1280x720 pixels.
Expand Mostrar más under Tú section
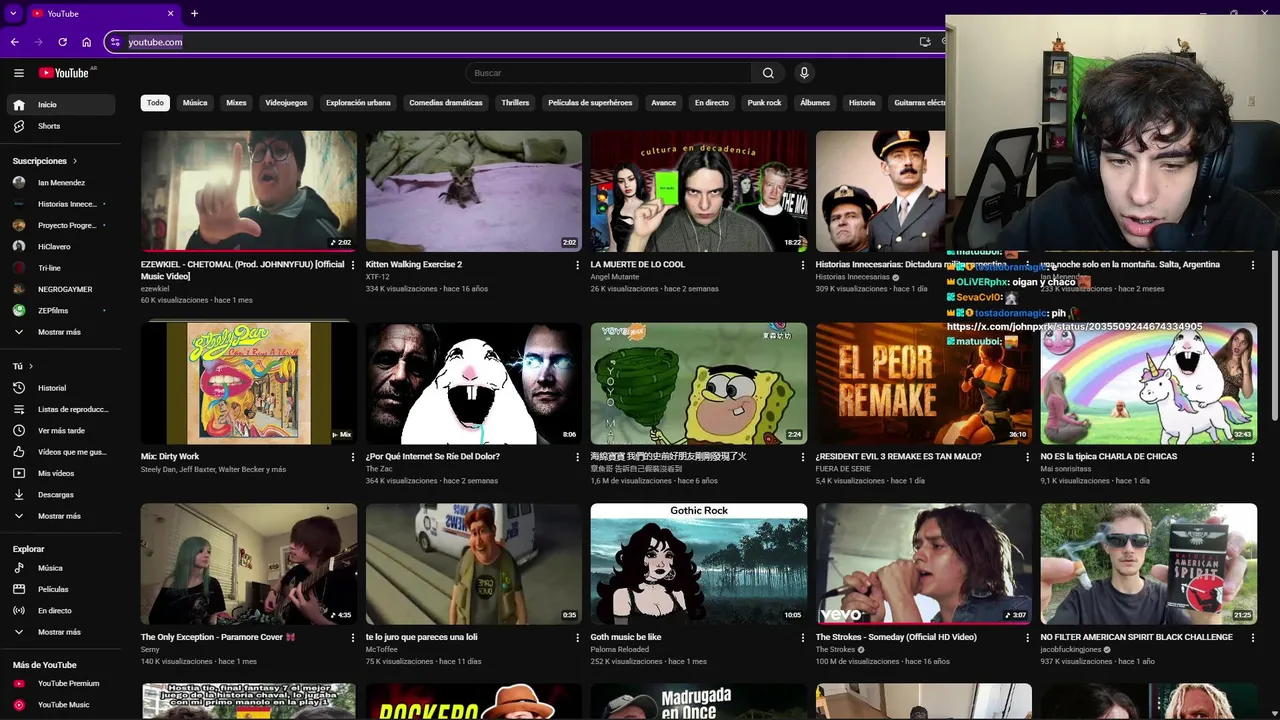pos(62,516)
